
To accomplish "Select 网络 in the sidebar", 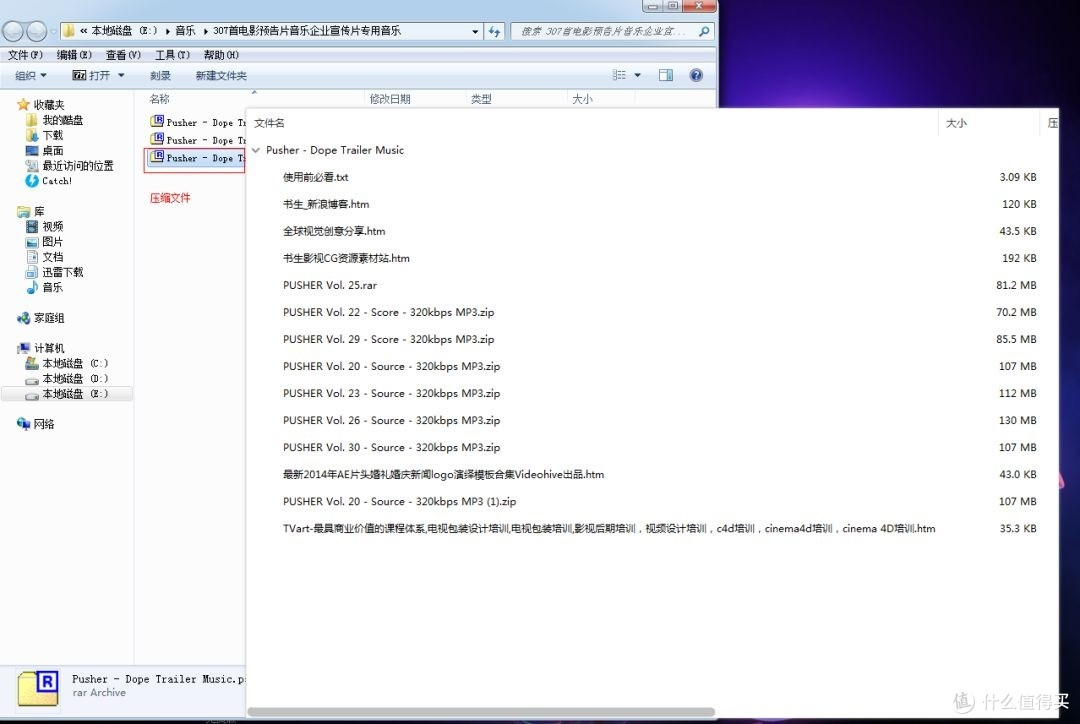I will [36, 424].
